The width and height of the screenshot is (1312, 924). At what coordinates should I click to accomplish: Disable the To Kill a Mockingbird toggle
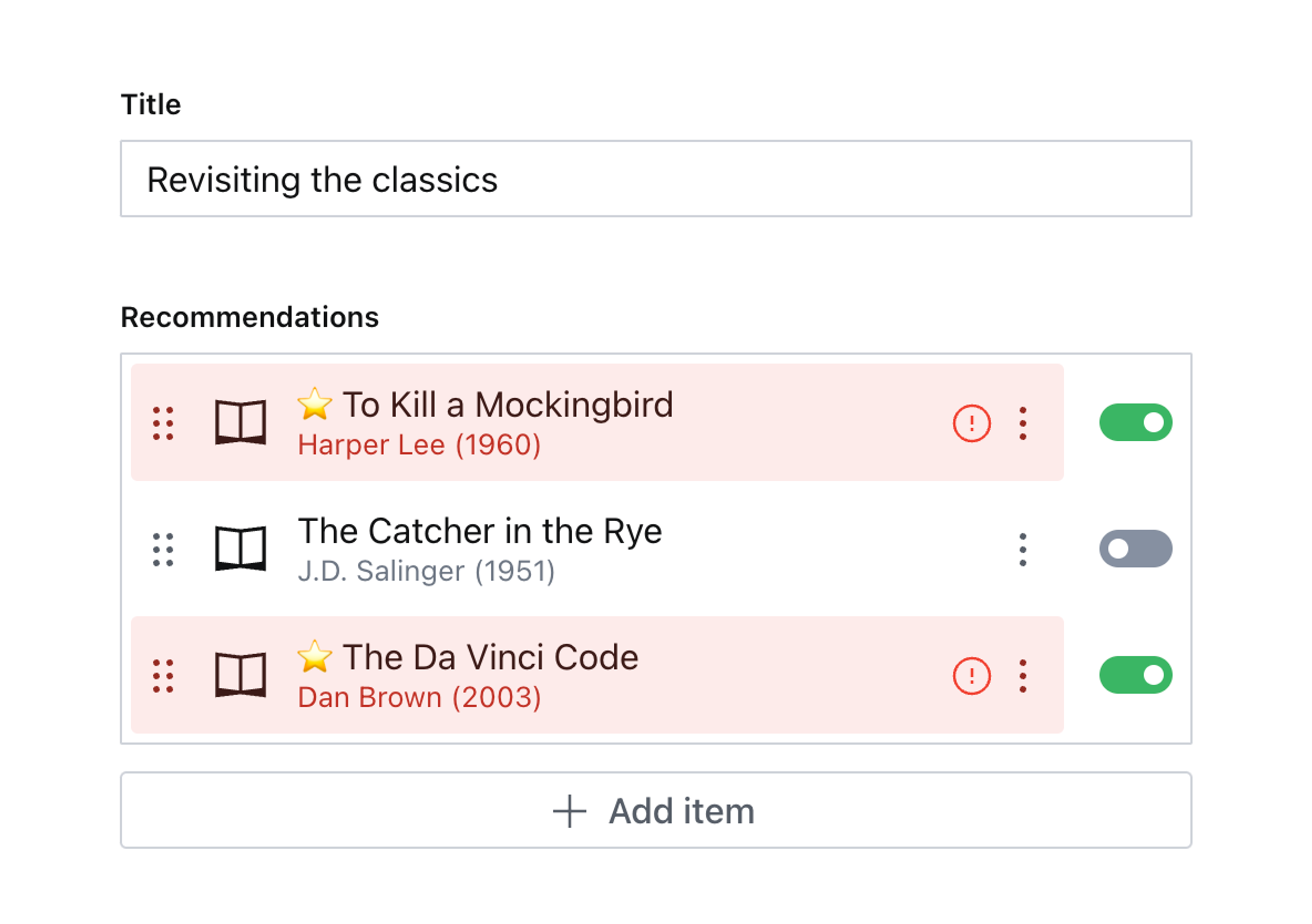(1135, 422)
